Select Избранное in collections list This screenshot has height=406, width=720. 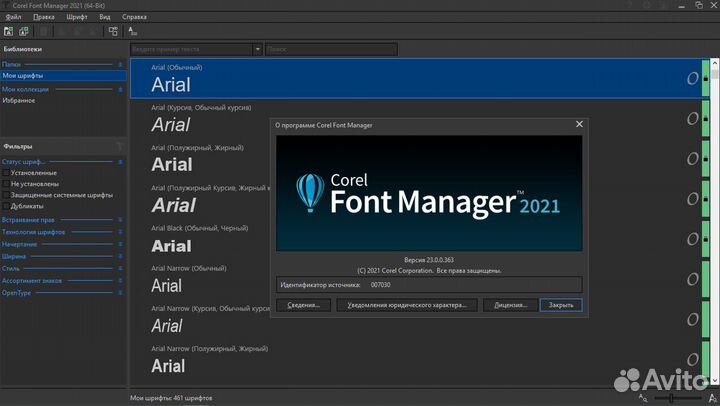[x=19, y=100]
